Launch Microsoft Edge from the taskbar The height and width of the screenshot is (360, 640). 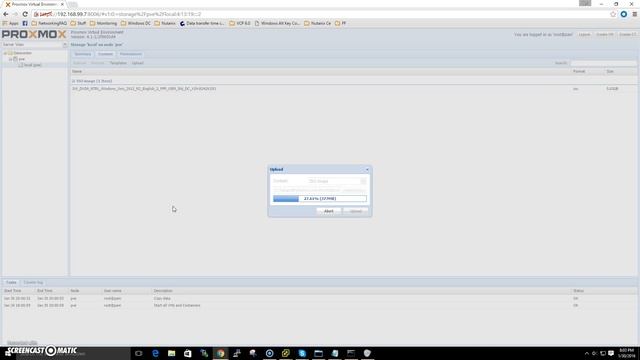click(x=155, y=353)
